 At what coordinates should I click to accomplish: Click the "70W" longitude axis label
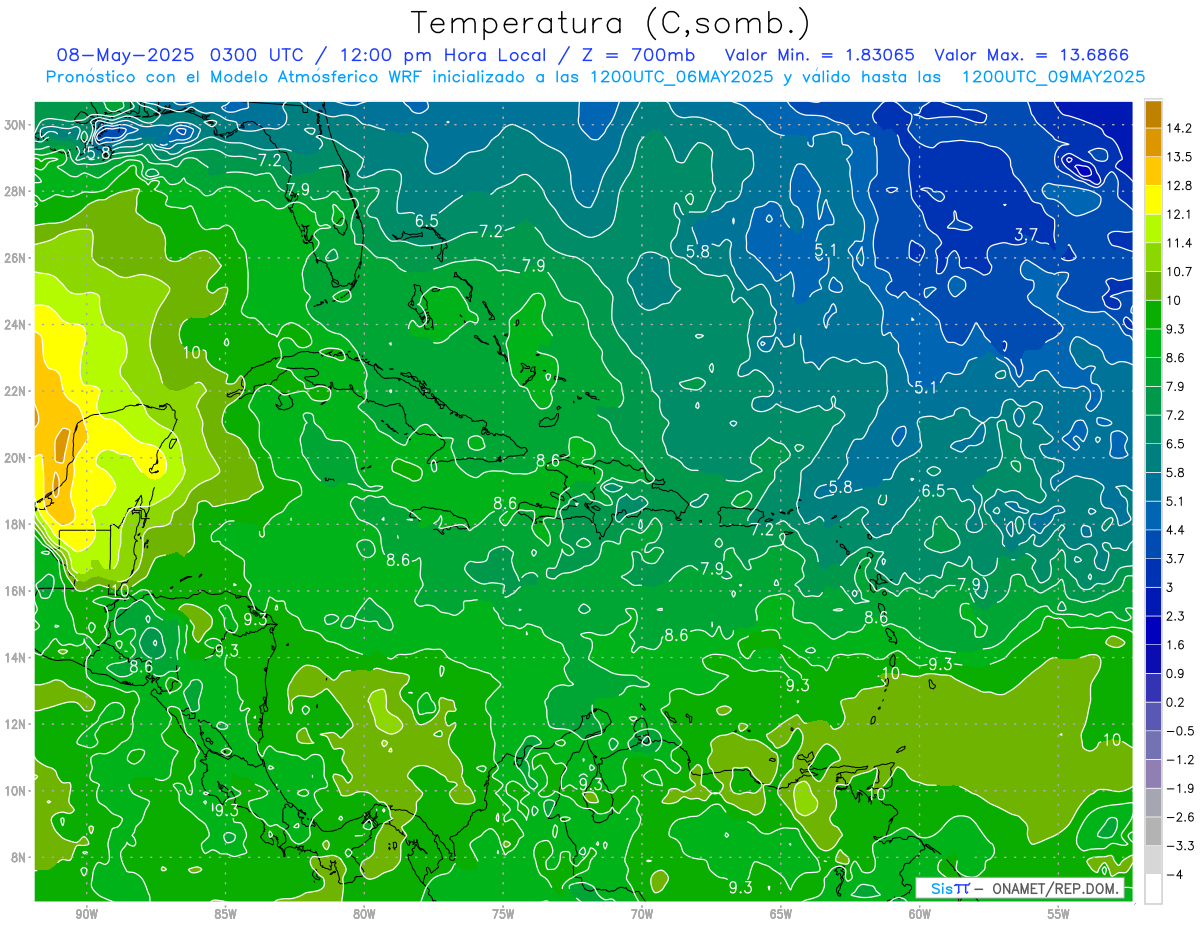(642, 913)
